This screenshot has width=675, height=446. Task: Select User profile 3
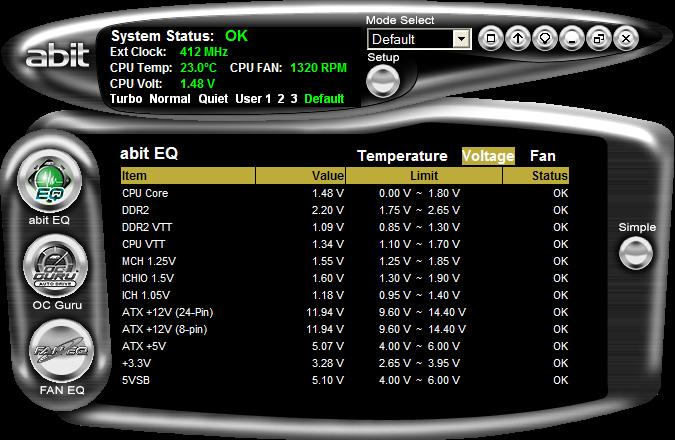coord(294,99)
